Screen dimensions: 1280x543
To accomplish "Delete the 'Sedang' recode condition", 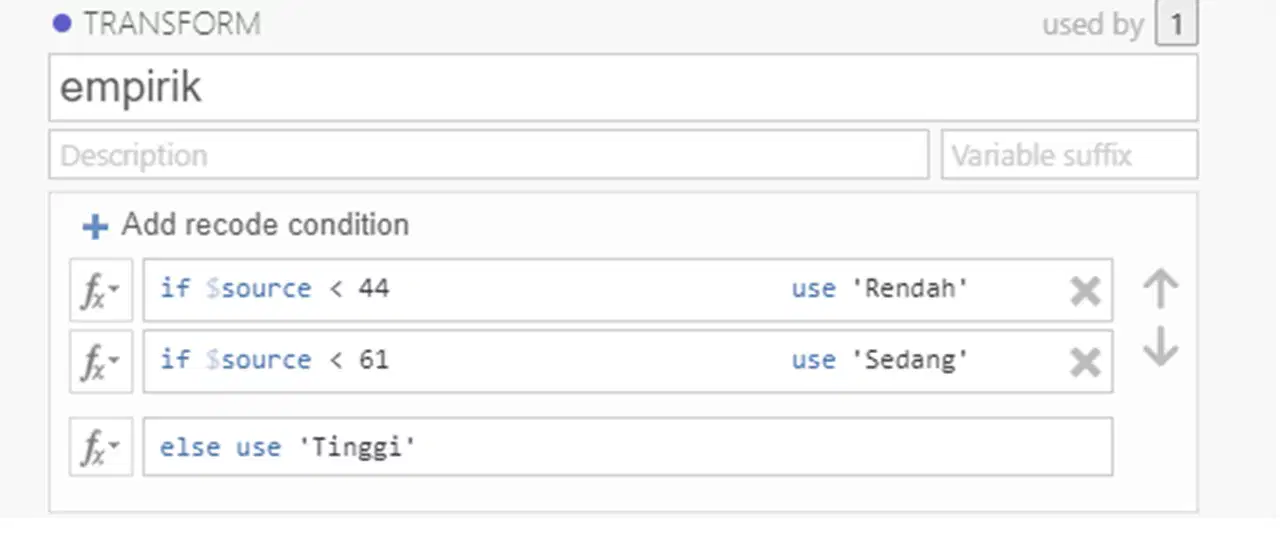I will coord(1085,362).
